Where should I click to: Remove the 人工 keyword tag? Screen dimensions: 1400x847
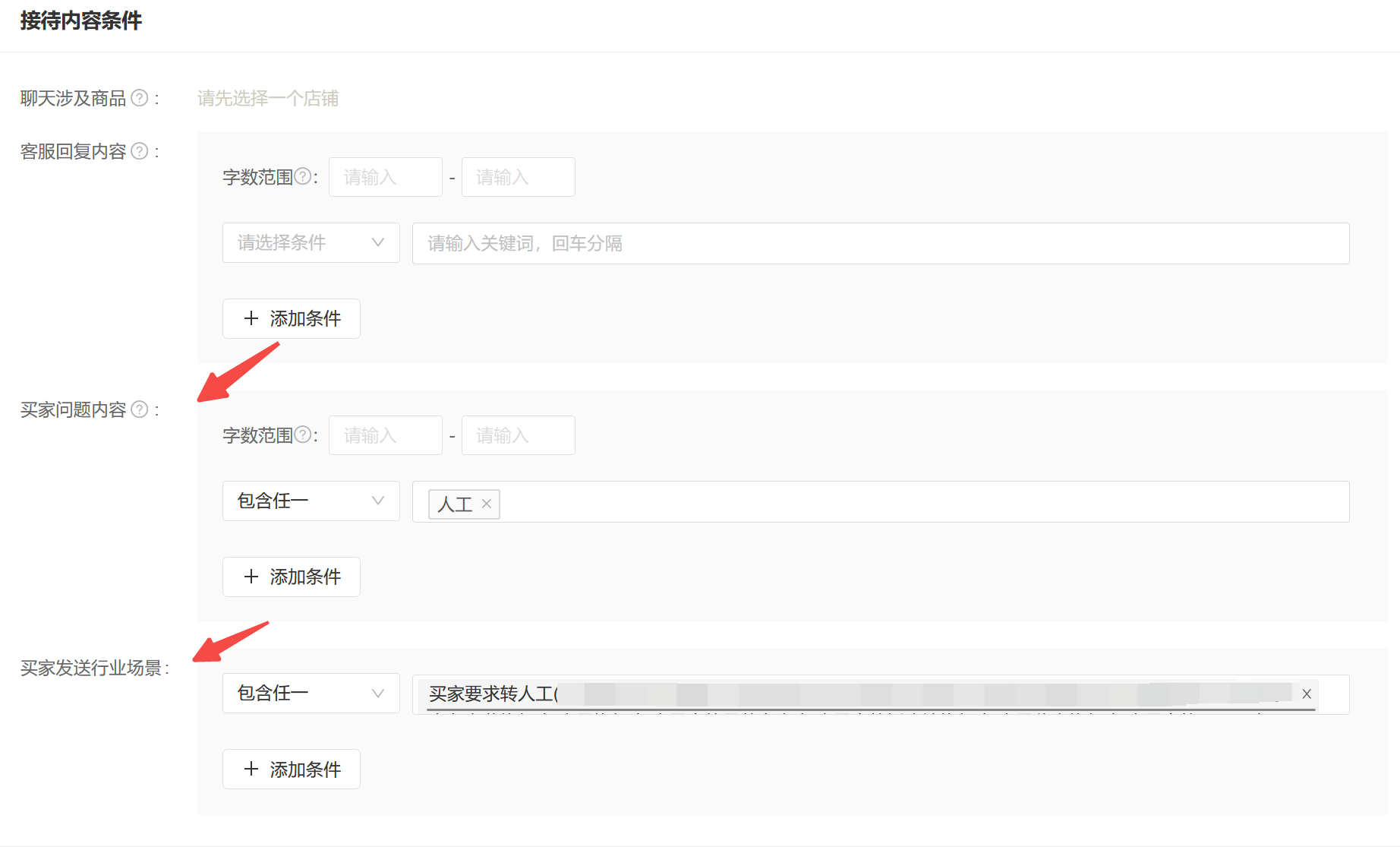tap(487, 504)
